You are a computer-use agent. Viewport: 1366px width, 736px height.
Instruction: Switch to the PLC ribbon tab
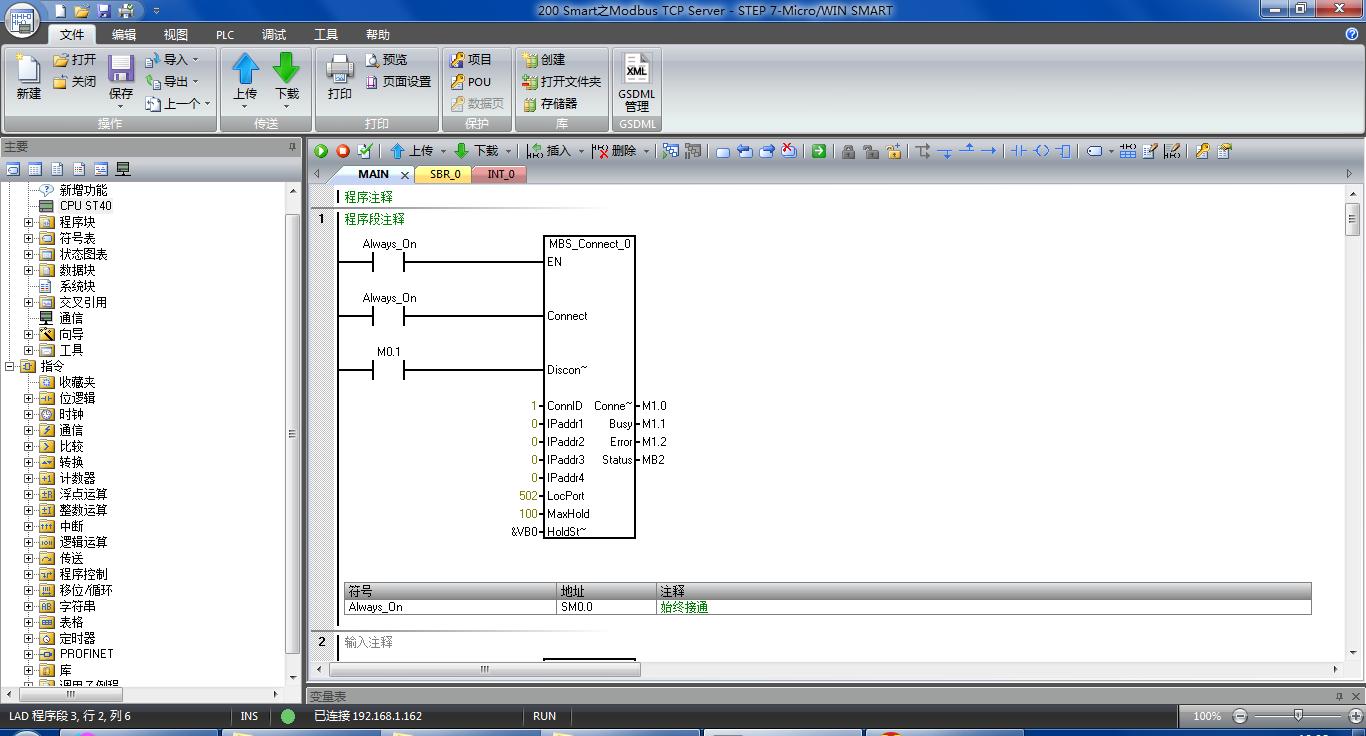click(225, 34)
